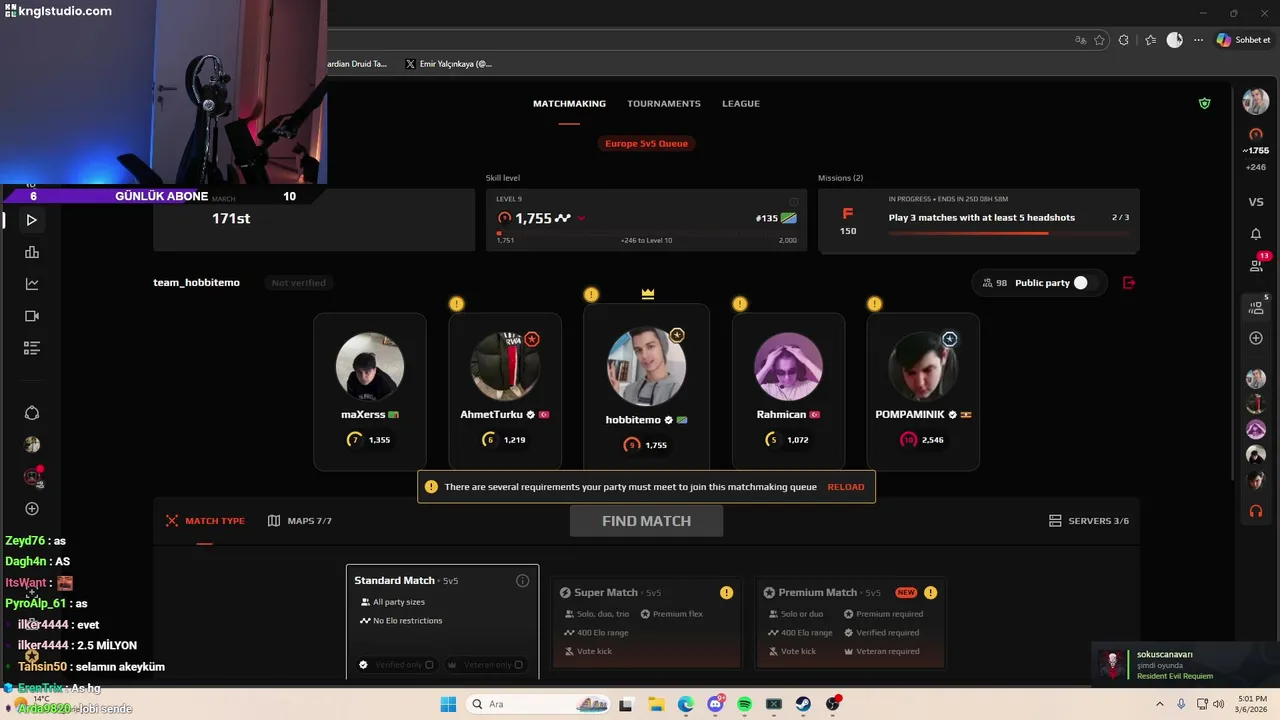Click Super Match yellow warning icon
The width and height of the screenshot is (1280, 720).
pyautogui.click(x=726, y=592)
